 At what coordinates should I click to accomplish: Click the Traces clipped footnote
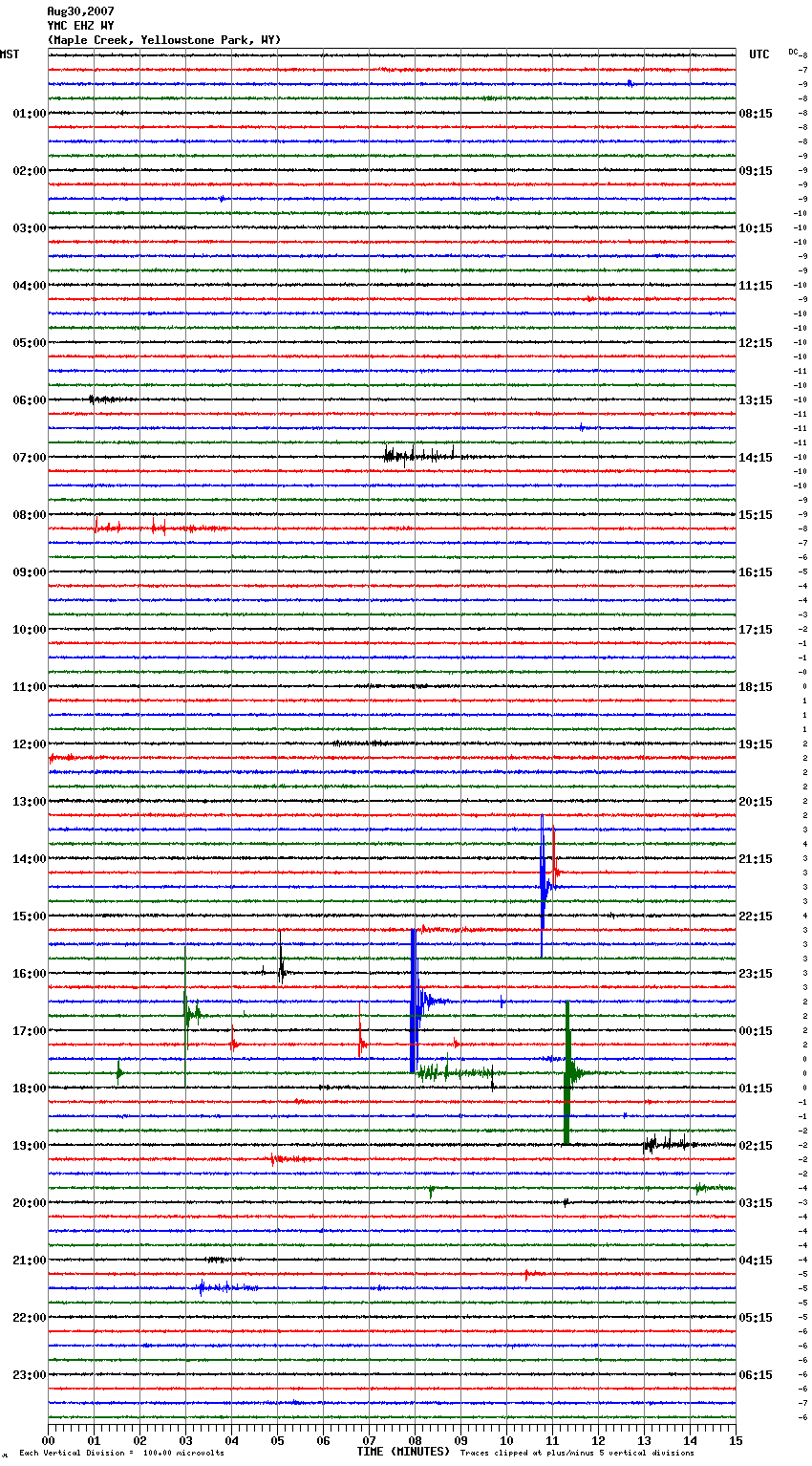577,1453
